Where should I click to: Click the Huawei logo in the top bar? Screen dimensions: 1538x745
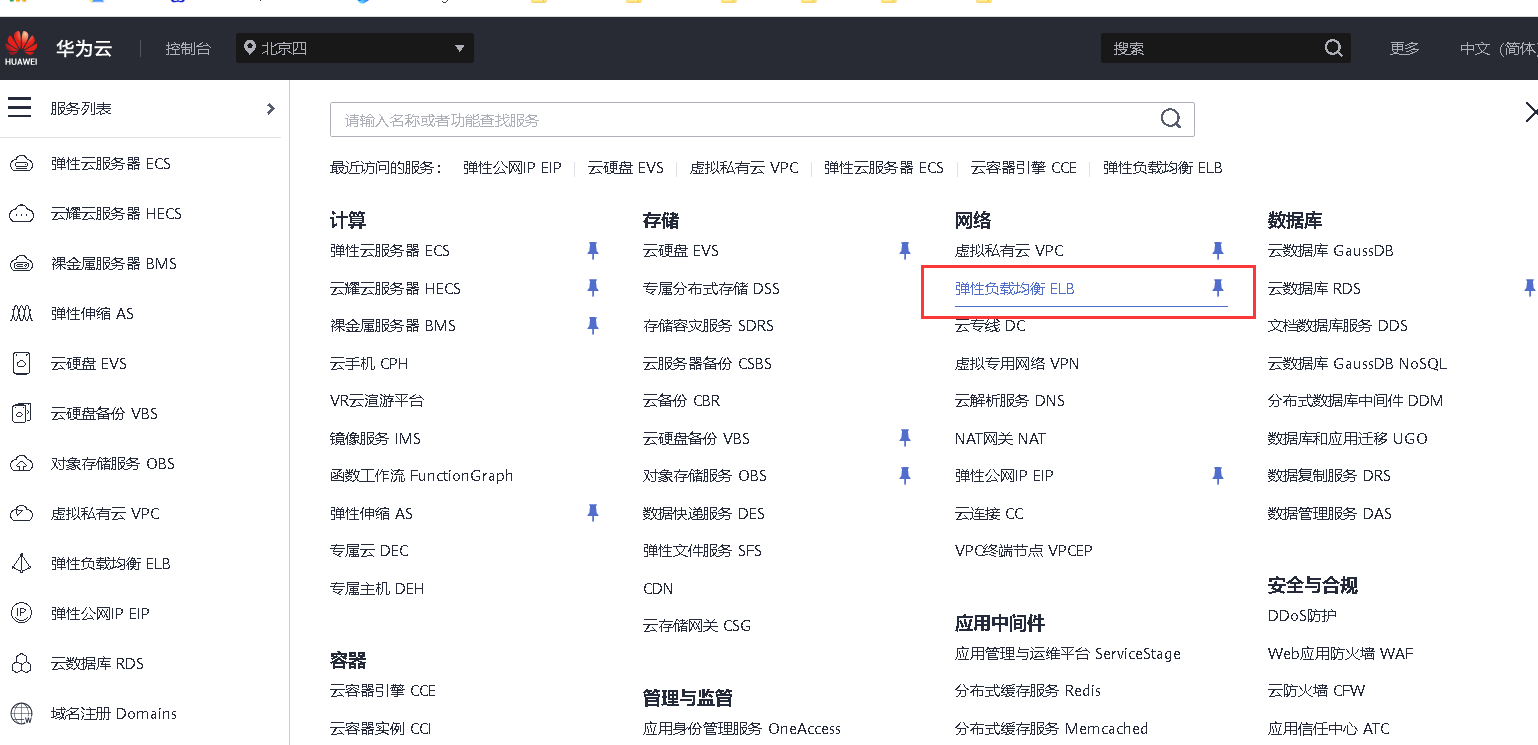[x=21, y=48]
